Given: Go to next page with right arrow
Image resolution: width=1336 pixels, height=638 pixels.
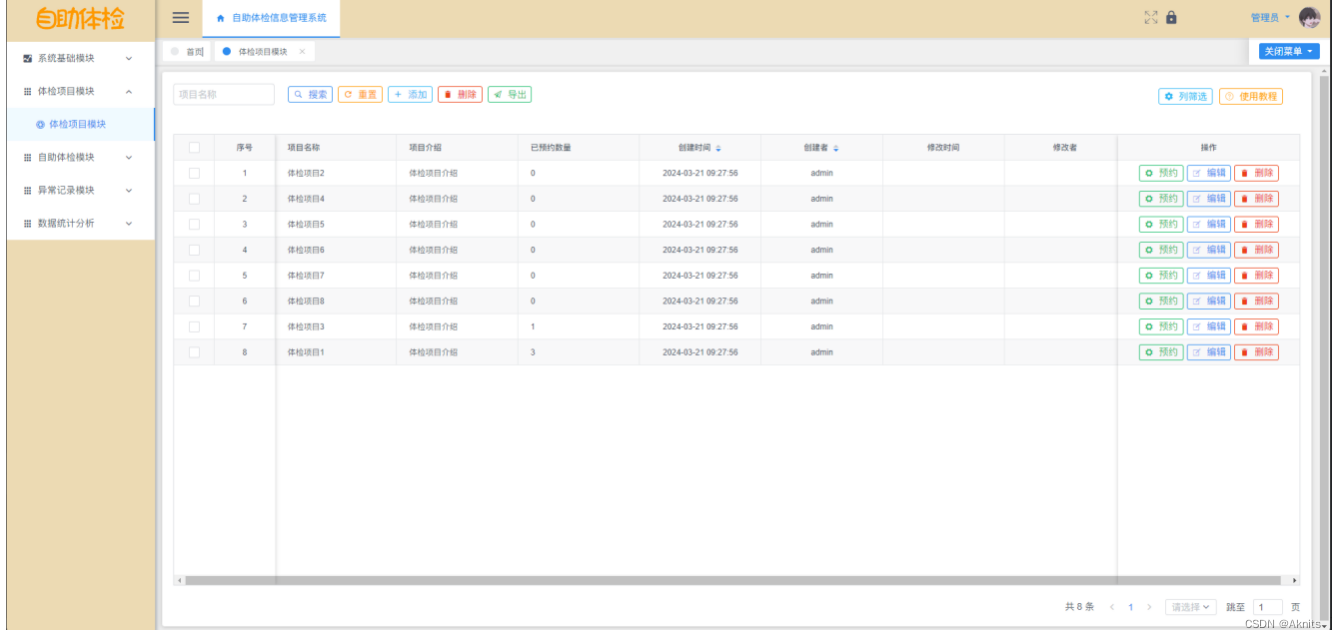Looking at the screenshot, I should click(1150, 607).
